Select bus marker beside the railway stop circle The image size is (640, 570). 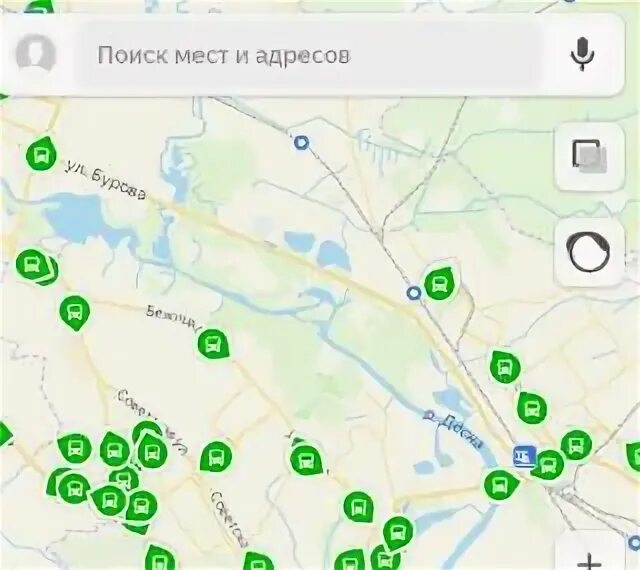click(440, 282)
